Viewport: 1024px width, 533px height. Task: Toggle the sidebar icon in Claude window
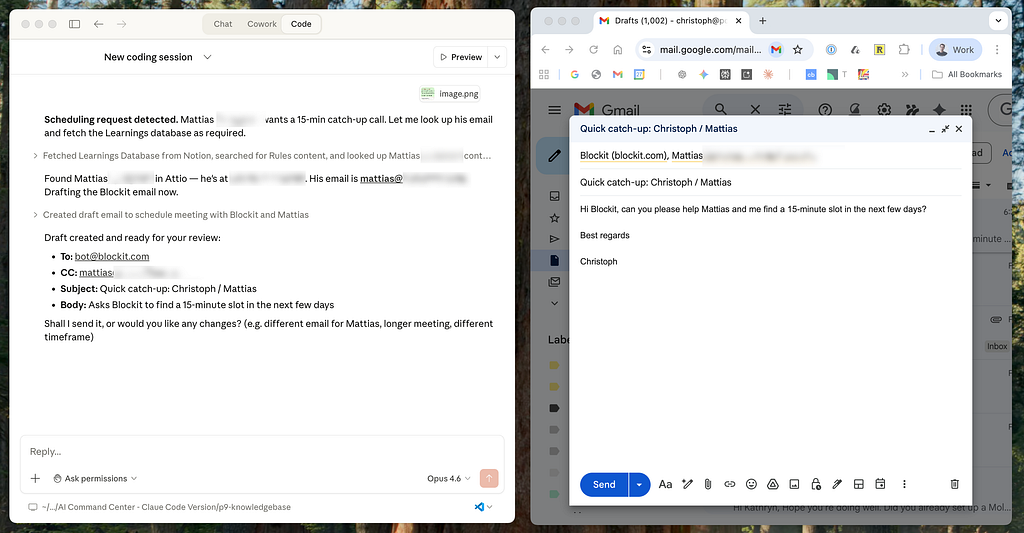point(74,24)
